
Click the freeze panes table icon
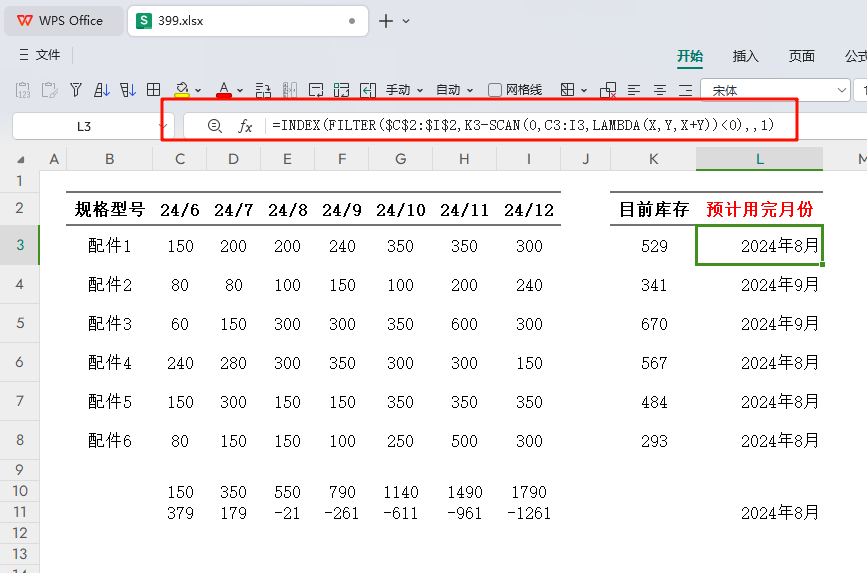567,90
